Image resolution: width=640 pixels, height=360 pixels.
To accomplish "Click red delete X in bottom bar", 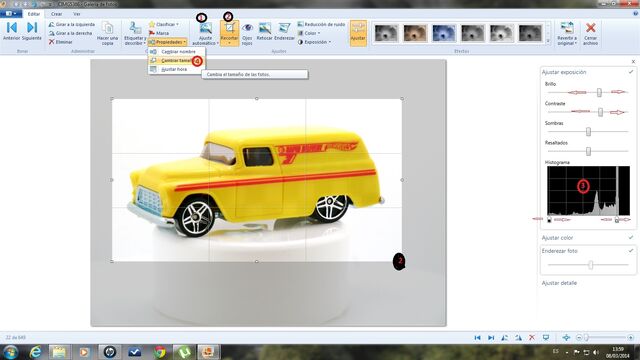I will [x=532, y=338].
